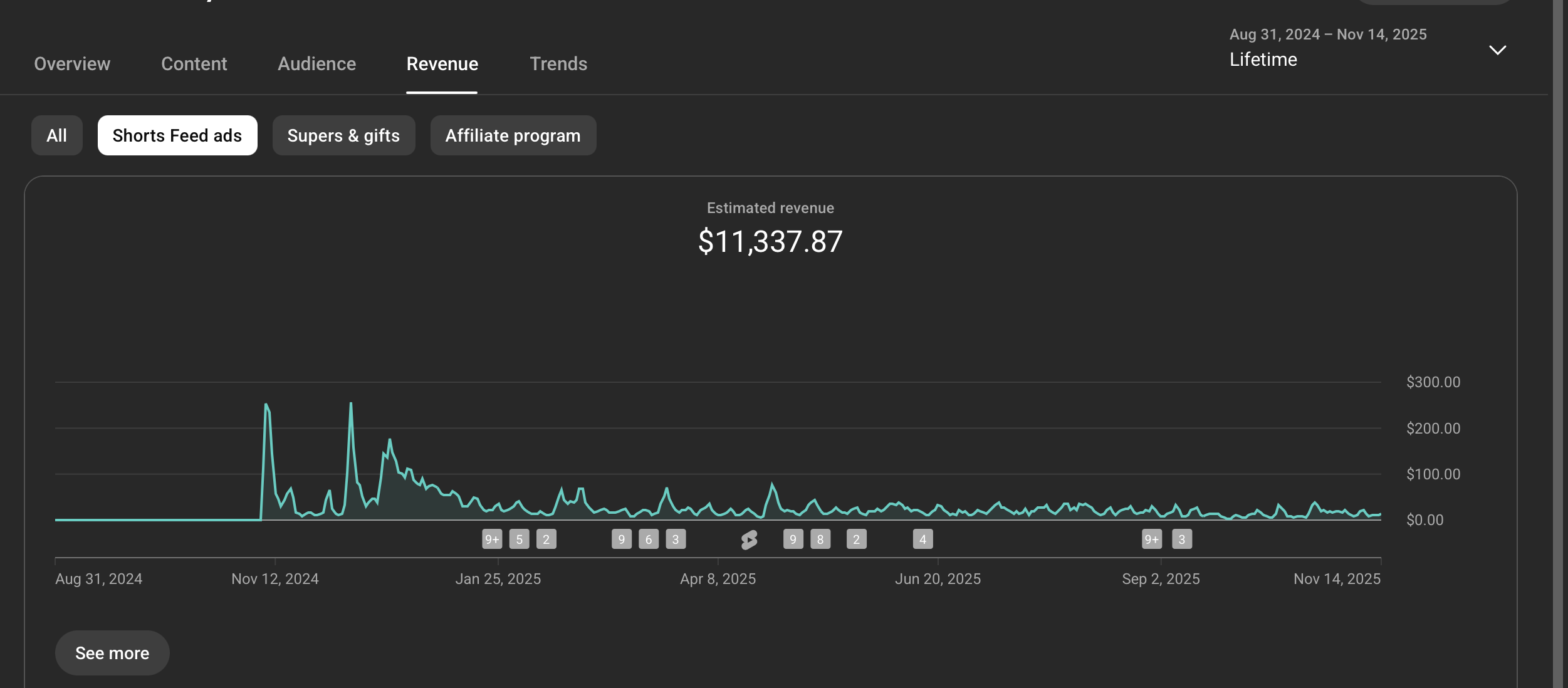The height and width of the screenshot is (688, 1568).
Task: Switch to the Overview tab
Action: (72, 64)
